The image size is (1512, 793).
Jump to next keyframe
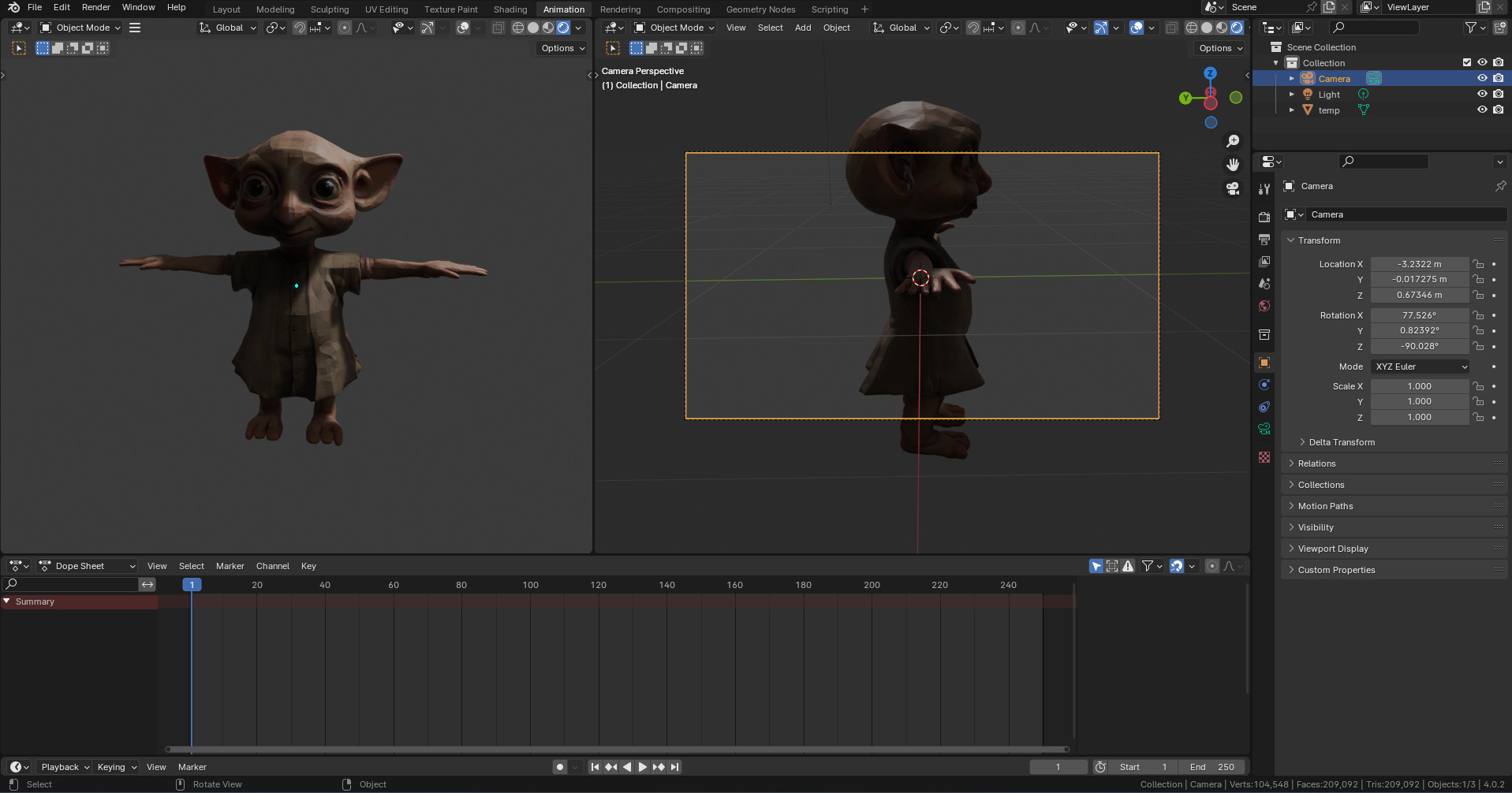[x=659, y=767]
